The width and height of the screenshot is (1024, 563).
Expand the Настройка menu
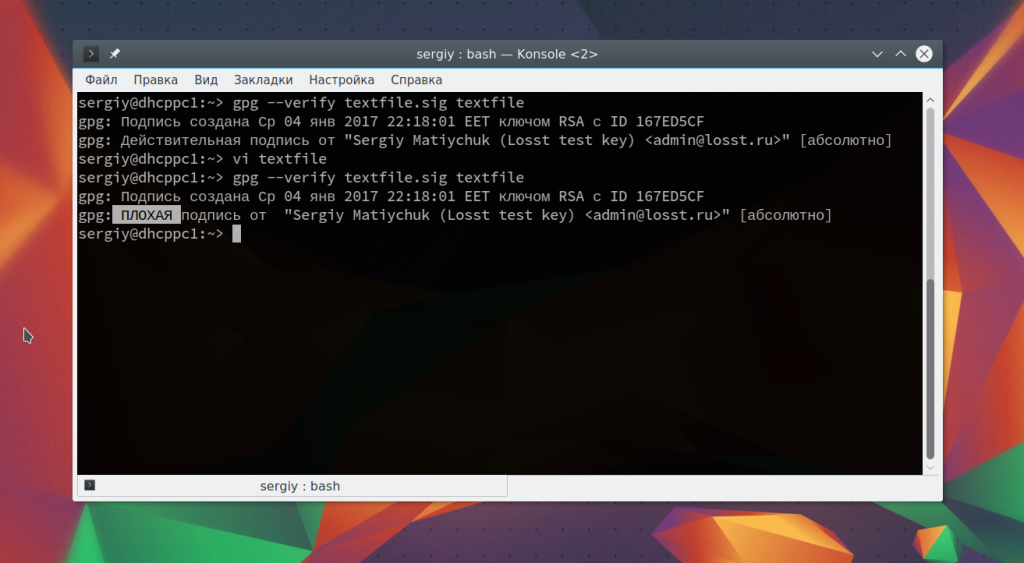[x=341, y=80]
